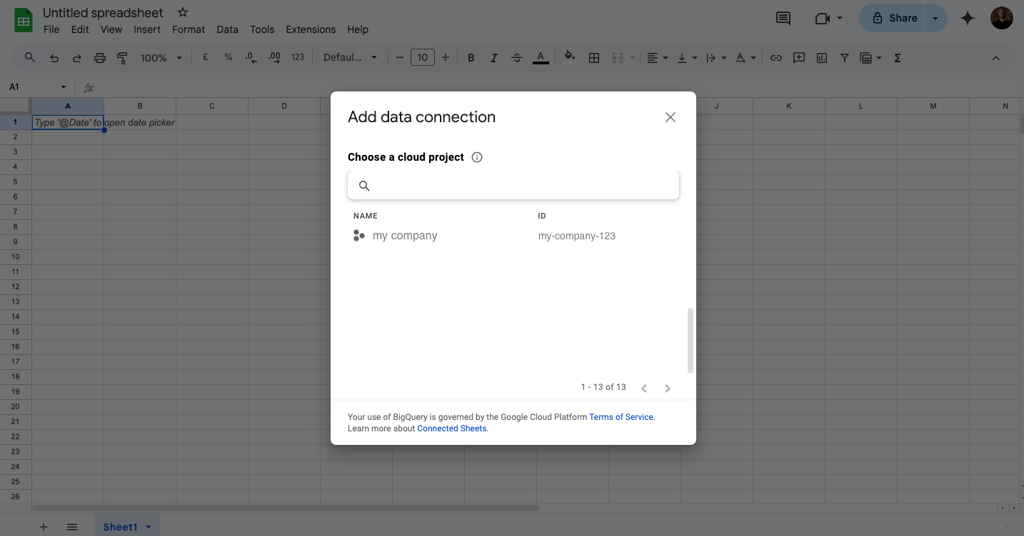Open the Format menu

pyautogui.click(x=189, y=29)
